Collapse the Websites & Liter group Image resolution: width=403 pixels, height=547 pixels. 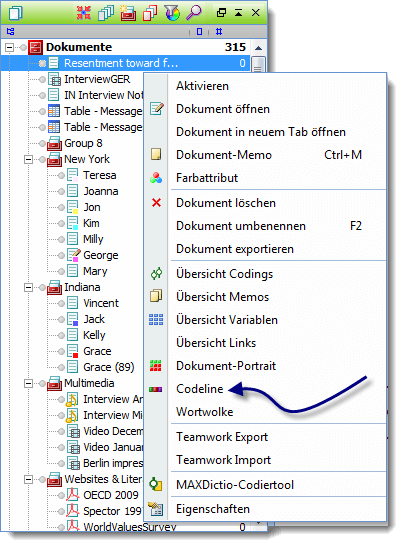click(x=29, y=479)
